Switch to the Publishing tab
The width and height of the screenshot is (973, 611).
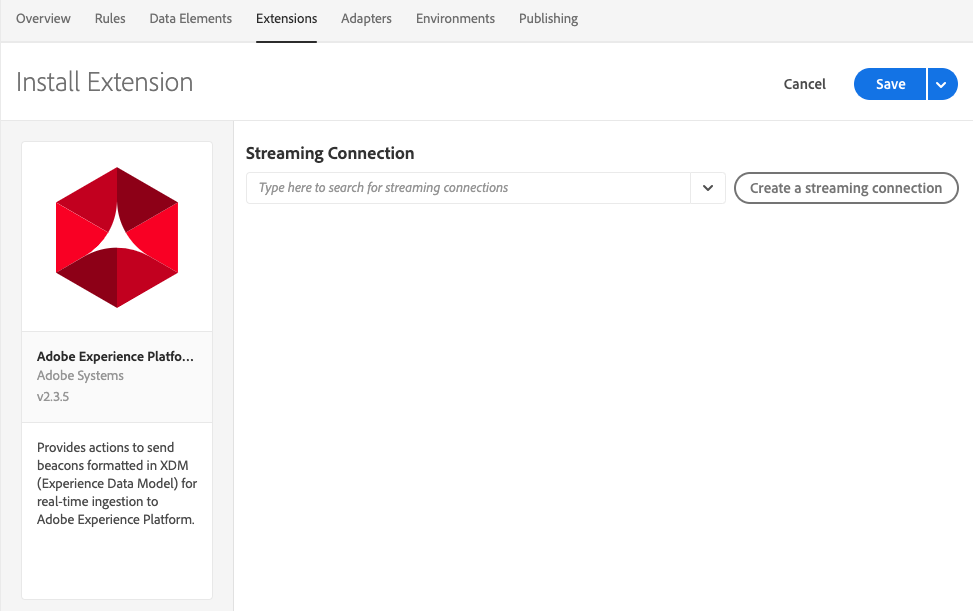tap(548, 19)
